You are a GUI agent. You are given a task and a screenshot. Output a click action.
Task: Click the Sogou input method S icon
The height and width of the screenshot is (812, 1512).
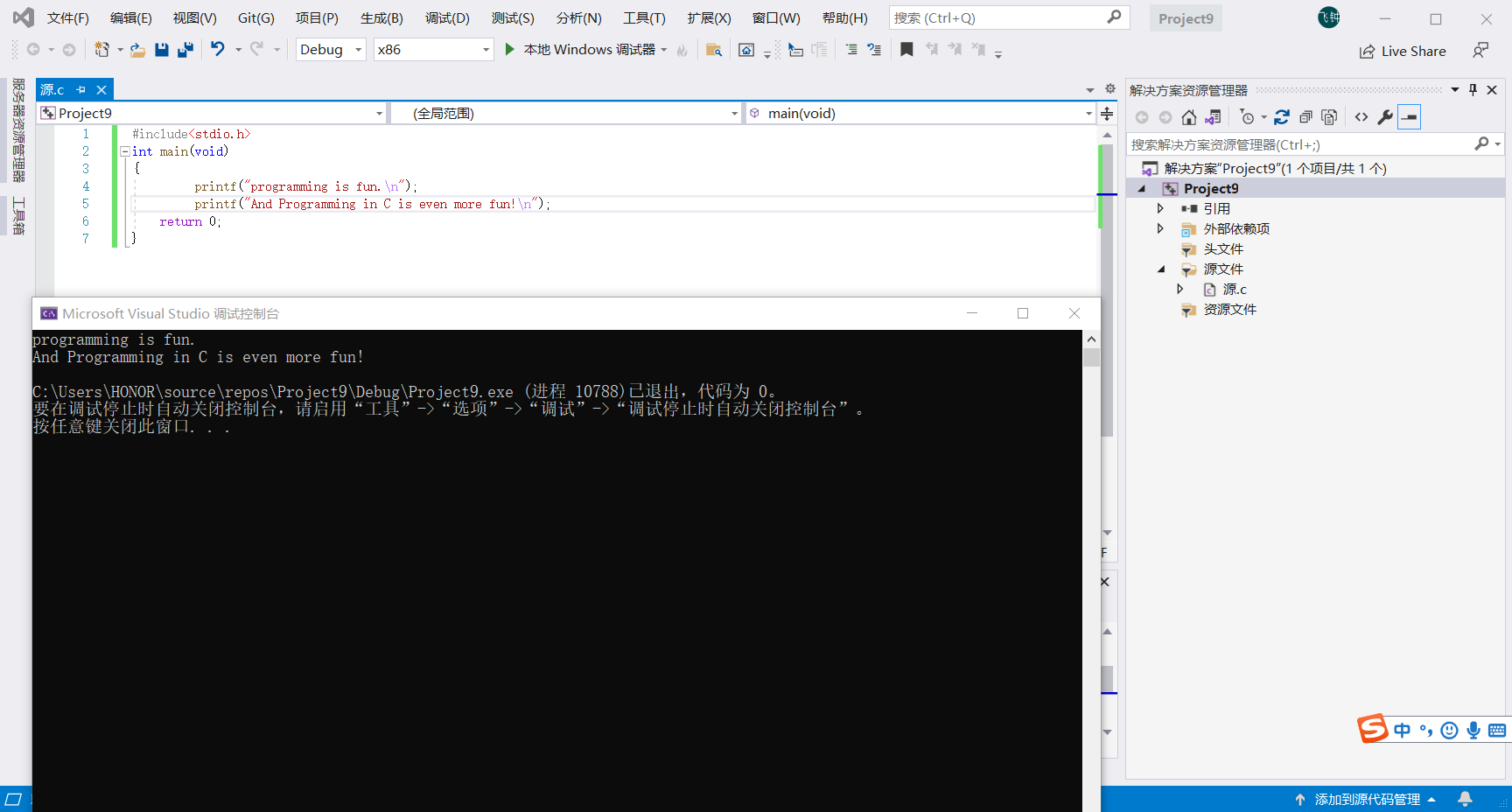pos(1373,728)
